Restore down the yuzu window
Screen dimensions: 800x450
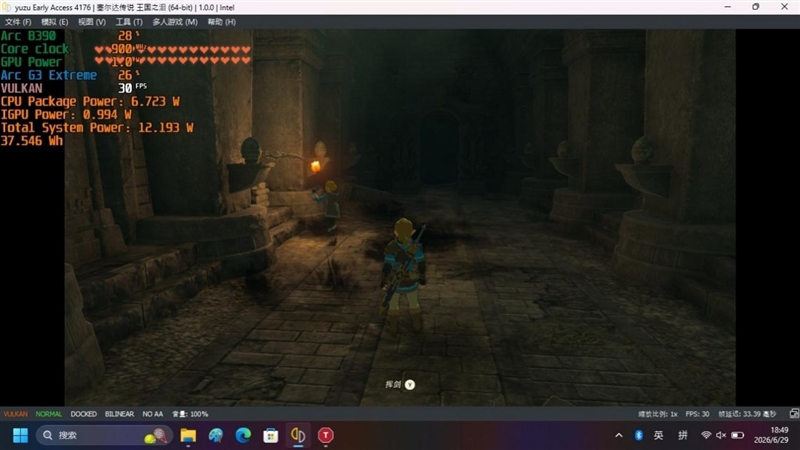tap(756, 7)
